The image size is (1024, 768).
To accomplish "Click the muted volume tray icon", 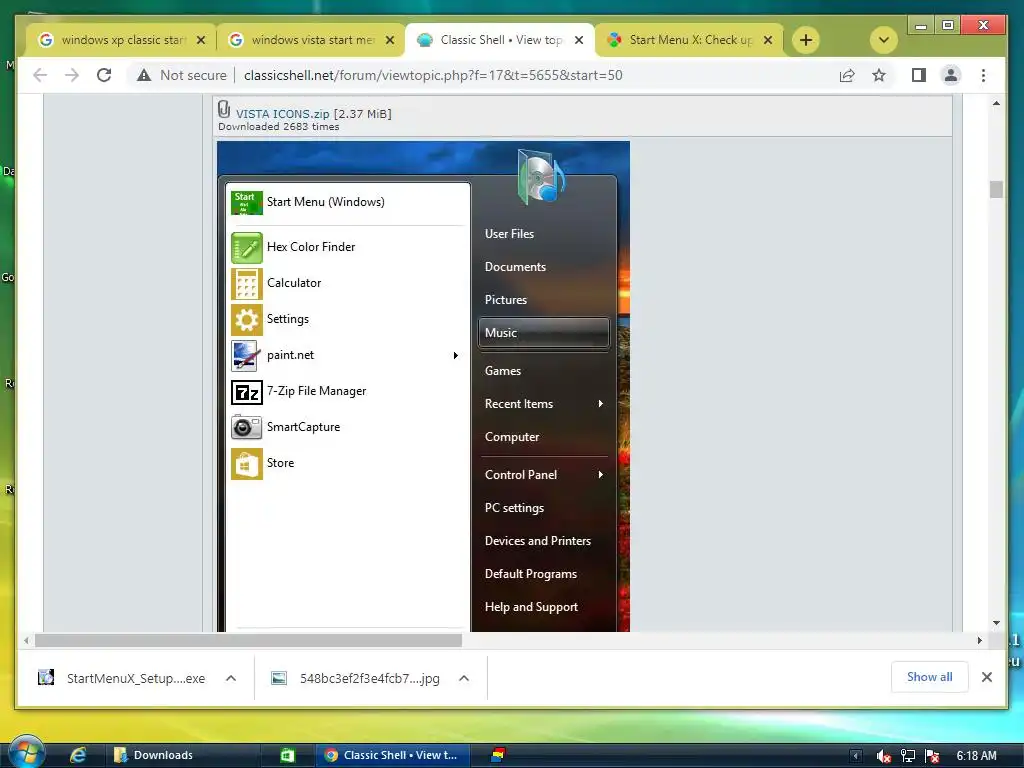I will click(884, 756).
